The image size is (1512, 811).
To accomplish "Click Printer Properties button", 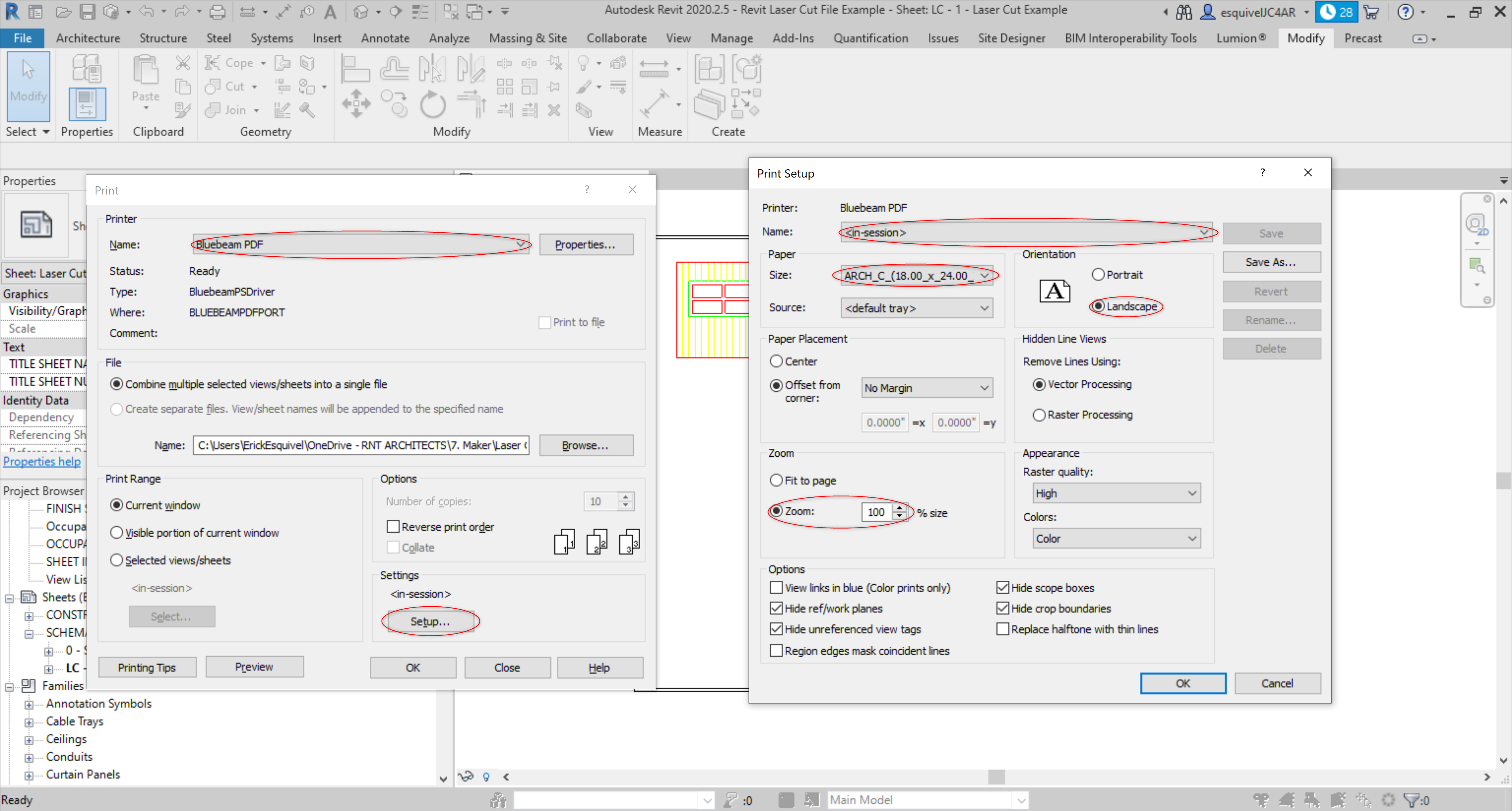I will point(586,244).
